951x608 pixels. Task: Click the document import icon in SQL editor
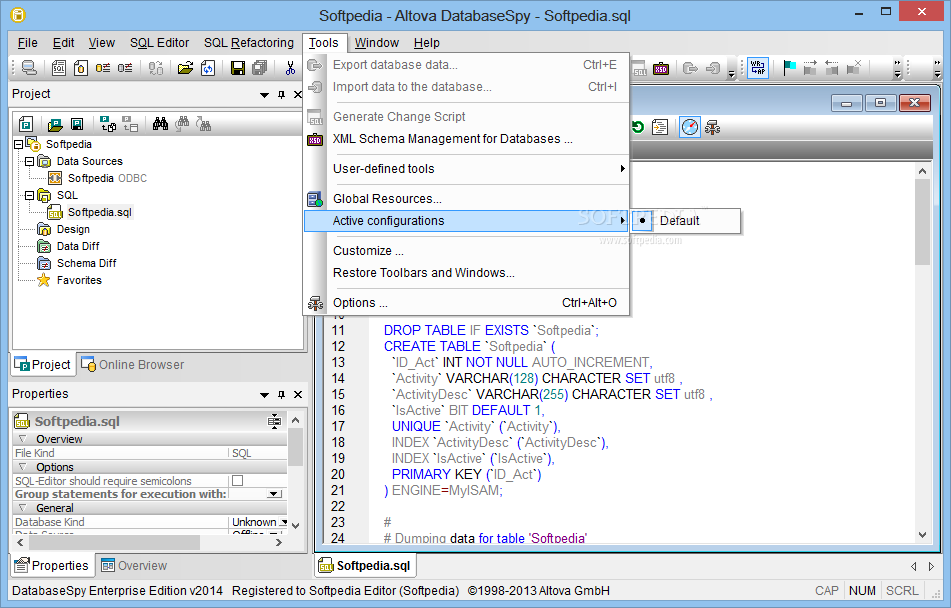(x=660, y=127)
